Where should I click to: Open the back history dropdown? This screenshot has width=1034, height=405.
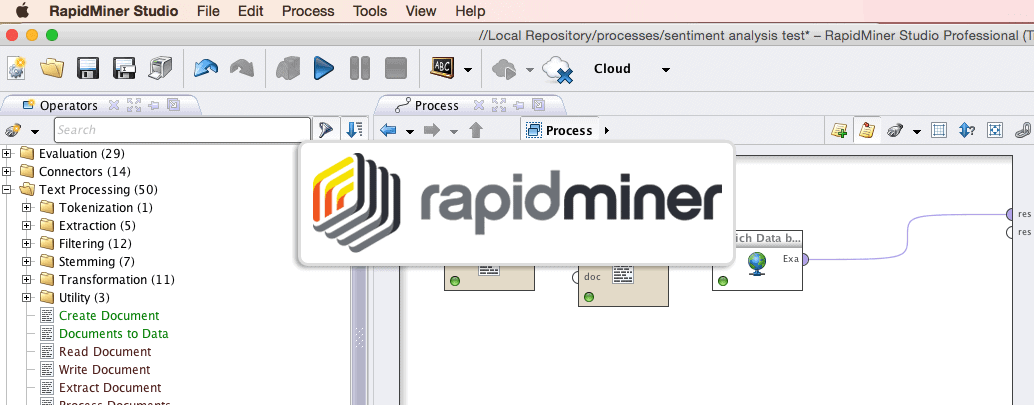pyautogui.click(x=410, y=131)
